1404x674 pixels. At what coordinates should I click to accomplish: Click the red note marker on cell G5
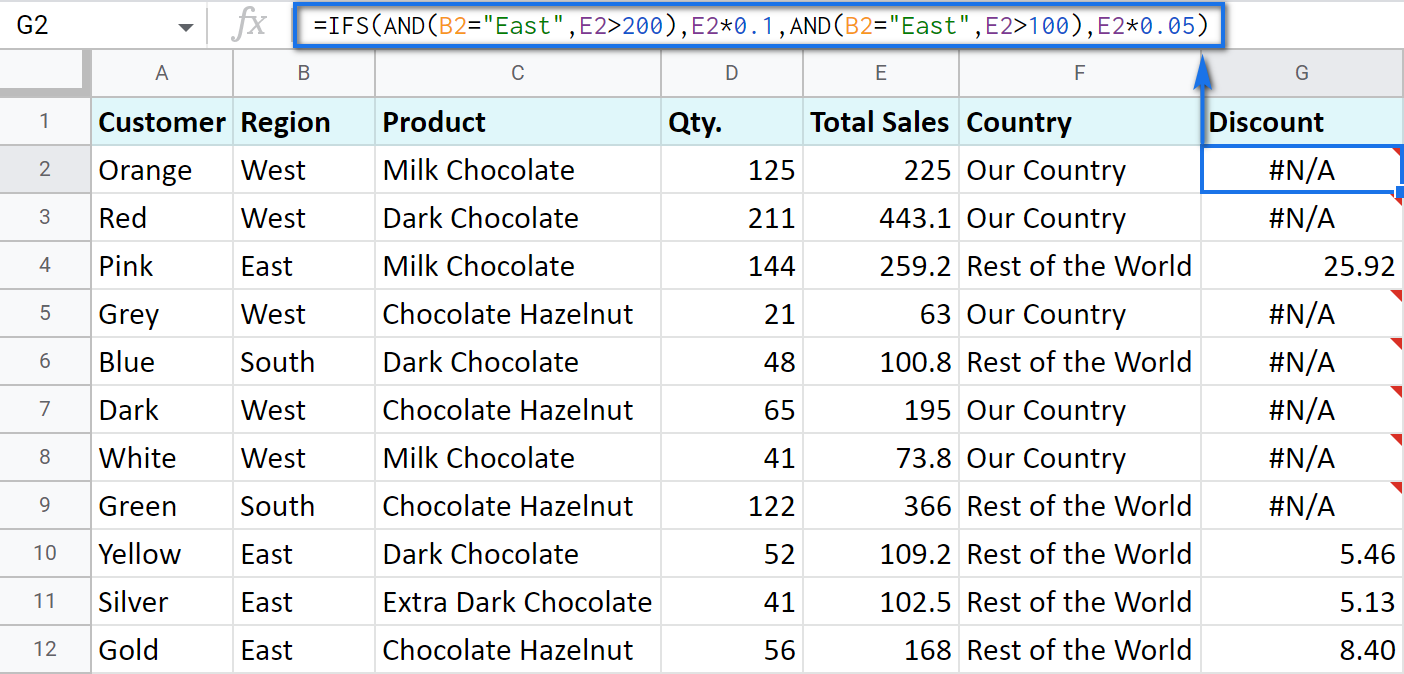tap(1398, 294)
